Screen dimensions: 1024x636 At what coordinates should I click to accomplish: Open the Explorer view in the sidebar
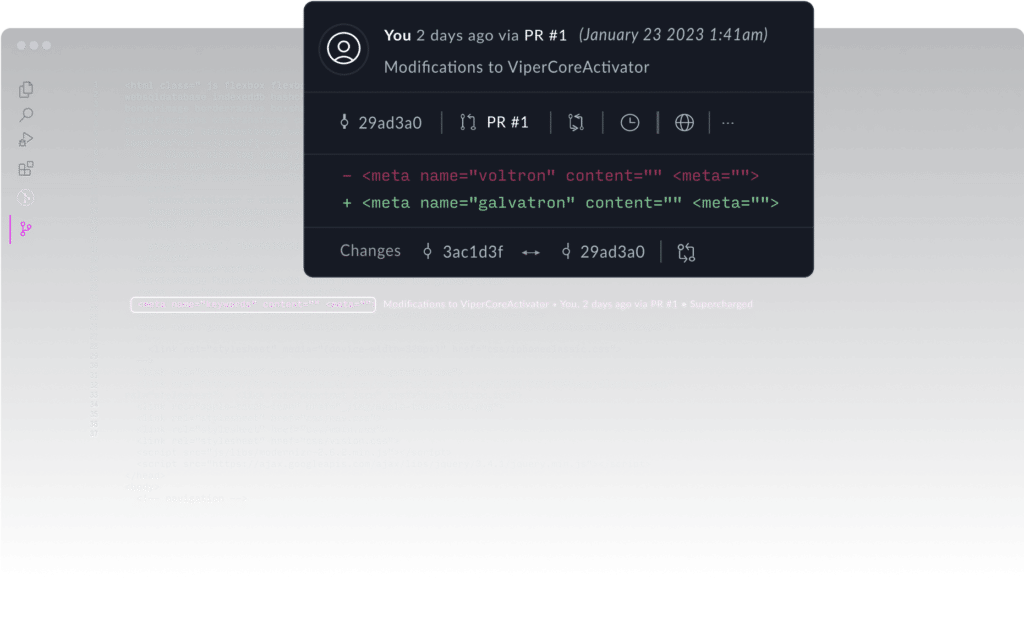tap(25, 88)
